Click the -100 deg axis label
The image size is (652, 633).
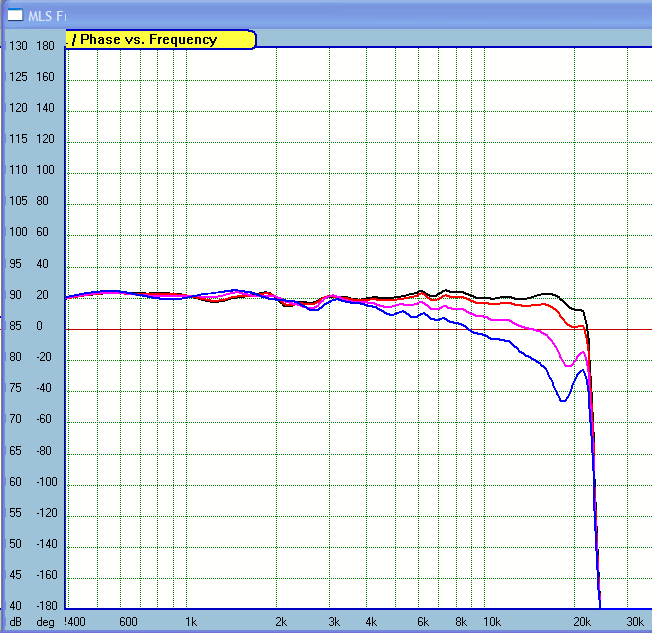47,481
